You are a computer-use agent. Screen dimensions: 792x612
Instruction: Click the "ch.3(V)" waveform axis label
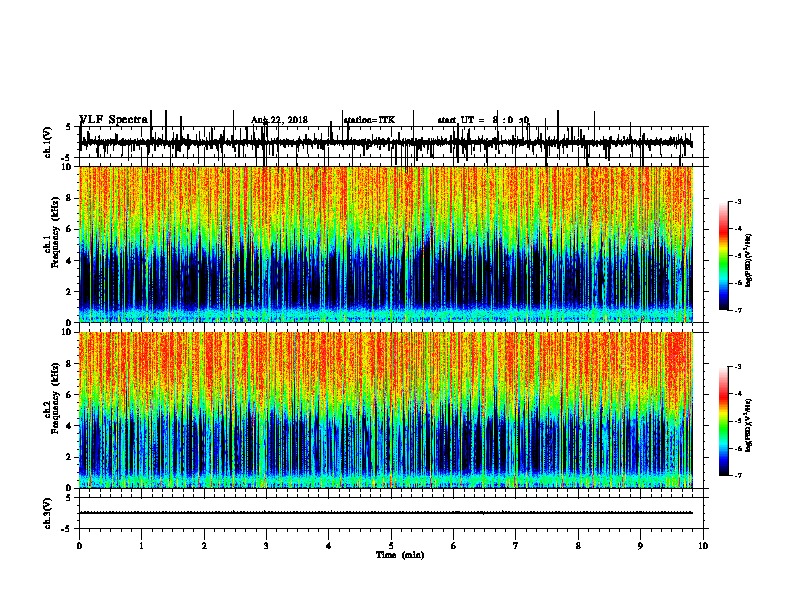[x=47, y=513]
